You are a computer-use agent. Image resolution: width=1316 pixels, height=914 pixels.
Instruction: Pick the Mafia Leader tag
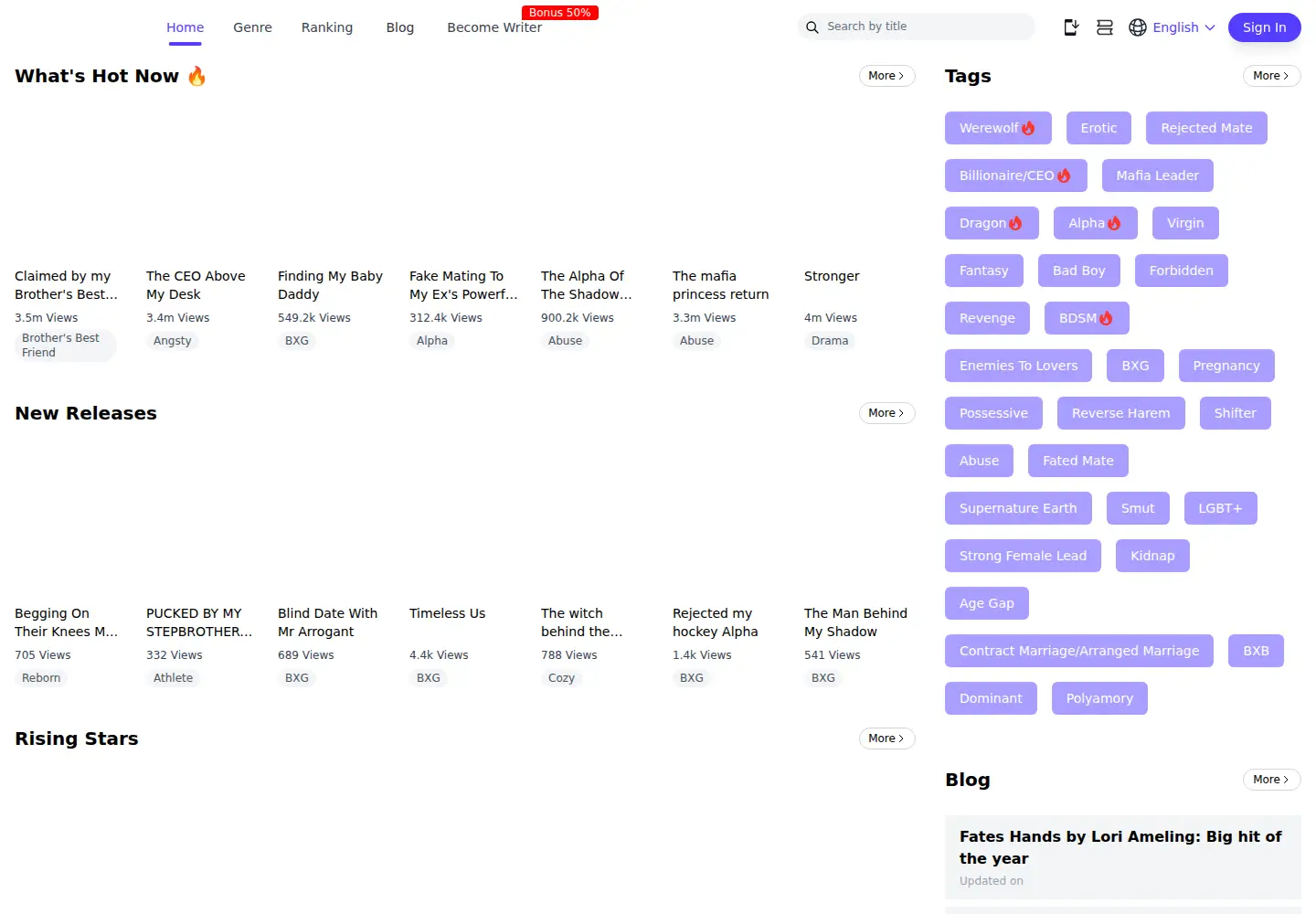(1157, 175)
